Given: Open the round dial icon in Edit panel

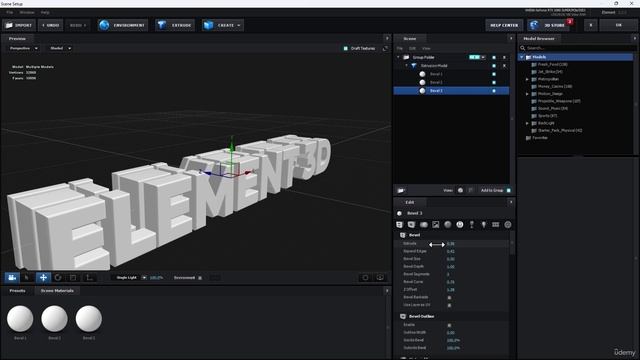Looking at the screenshot, I should point(460,224).
